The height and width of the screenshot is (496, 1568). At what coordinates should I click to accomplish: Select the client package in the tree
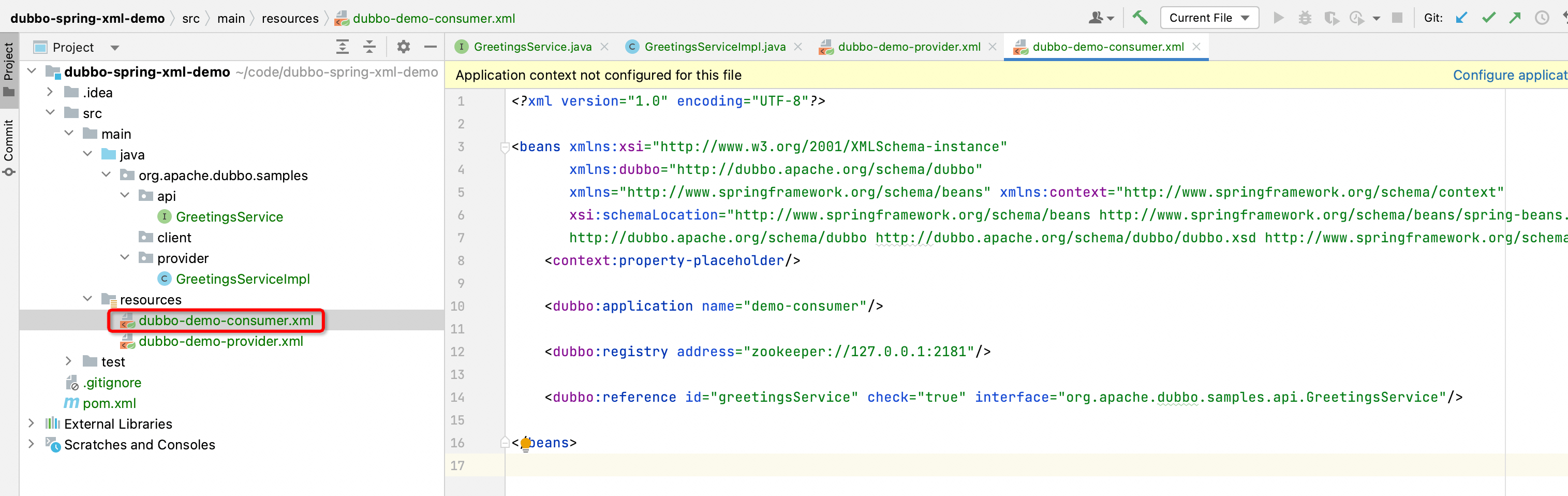click(x=174, y=238)
